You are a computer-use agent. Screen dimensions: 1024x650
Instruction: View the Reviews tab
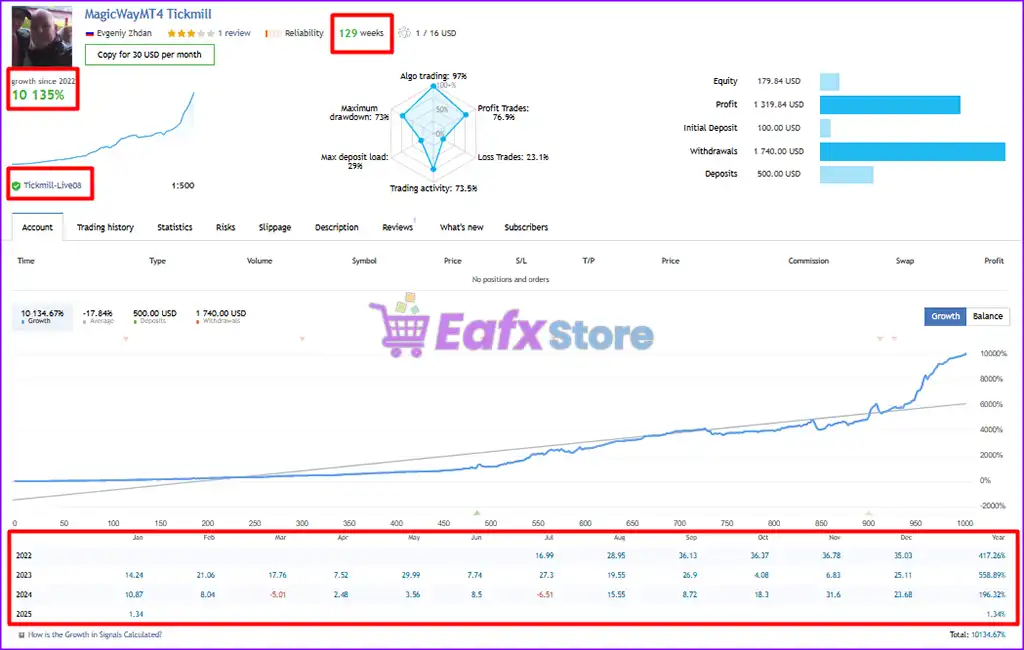tap(398, 227)
